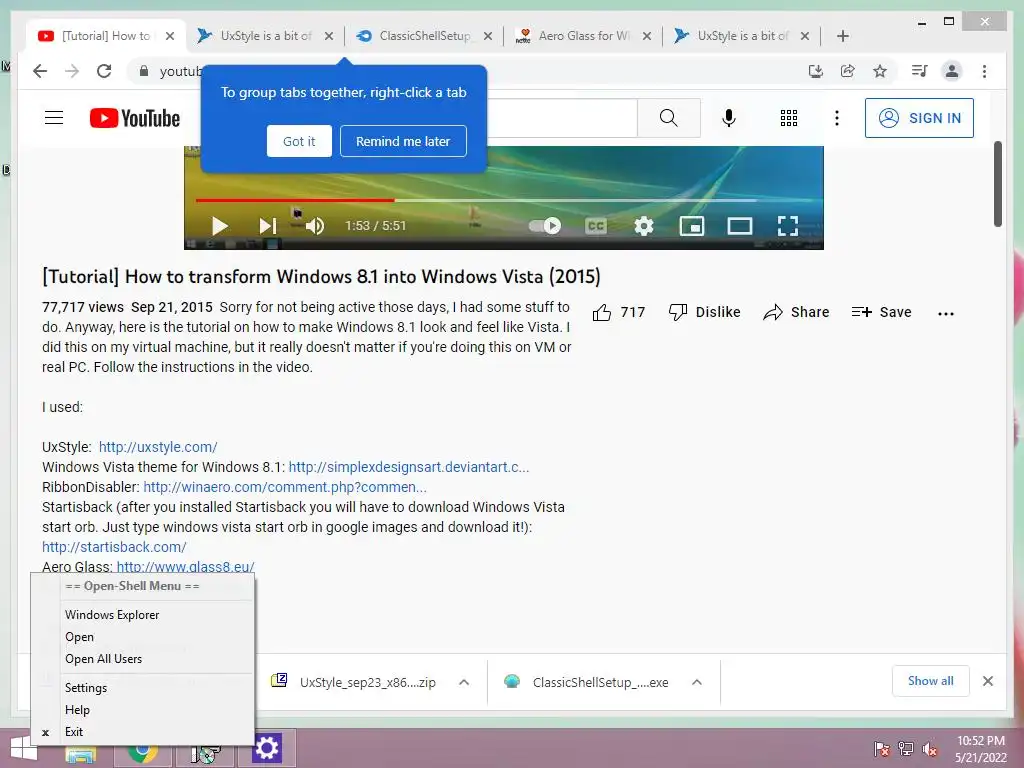Viewport: 1024px width, 768px height.
Task: Share this page icon
Action: pyautogui.click(x=848, y=71)
